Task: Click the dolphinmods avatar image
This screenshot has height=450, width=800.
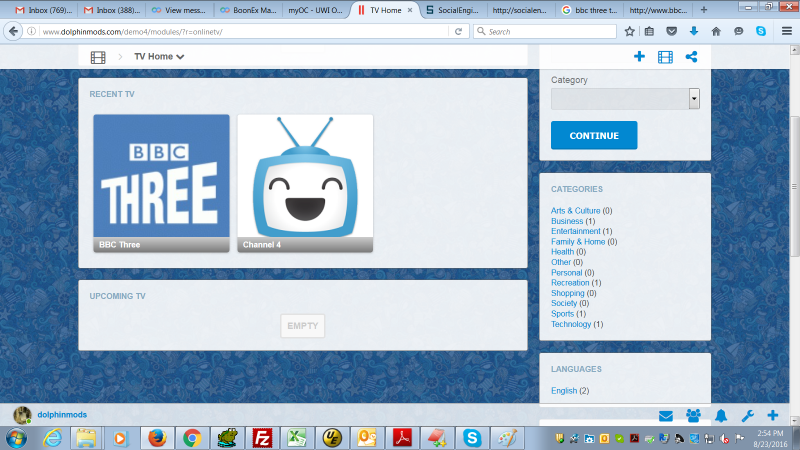Action: [22, 415]
